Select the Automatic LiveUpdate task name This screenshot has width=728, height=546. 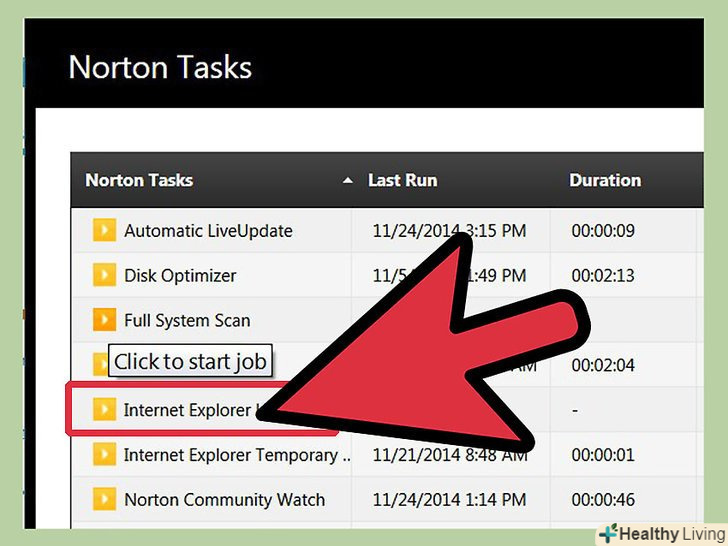[208, 231]
